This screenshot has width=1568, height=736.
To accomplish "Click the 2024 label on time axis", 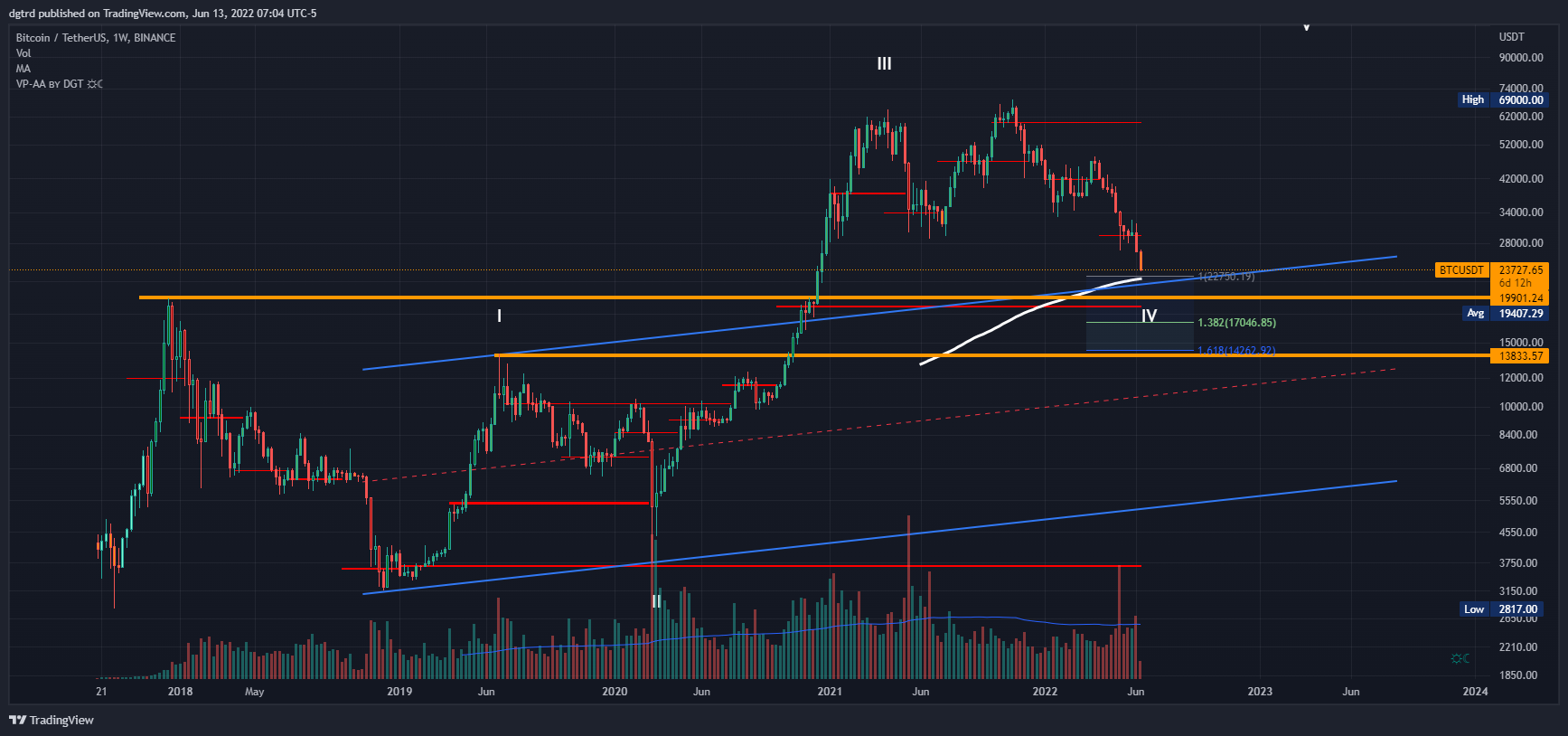I will (x=1475, y=692).
